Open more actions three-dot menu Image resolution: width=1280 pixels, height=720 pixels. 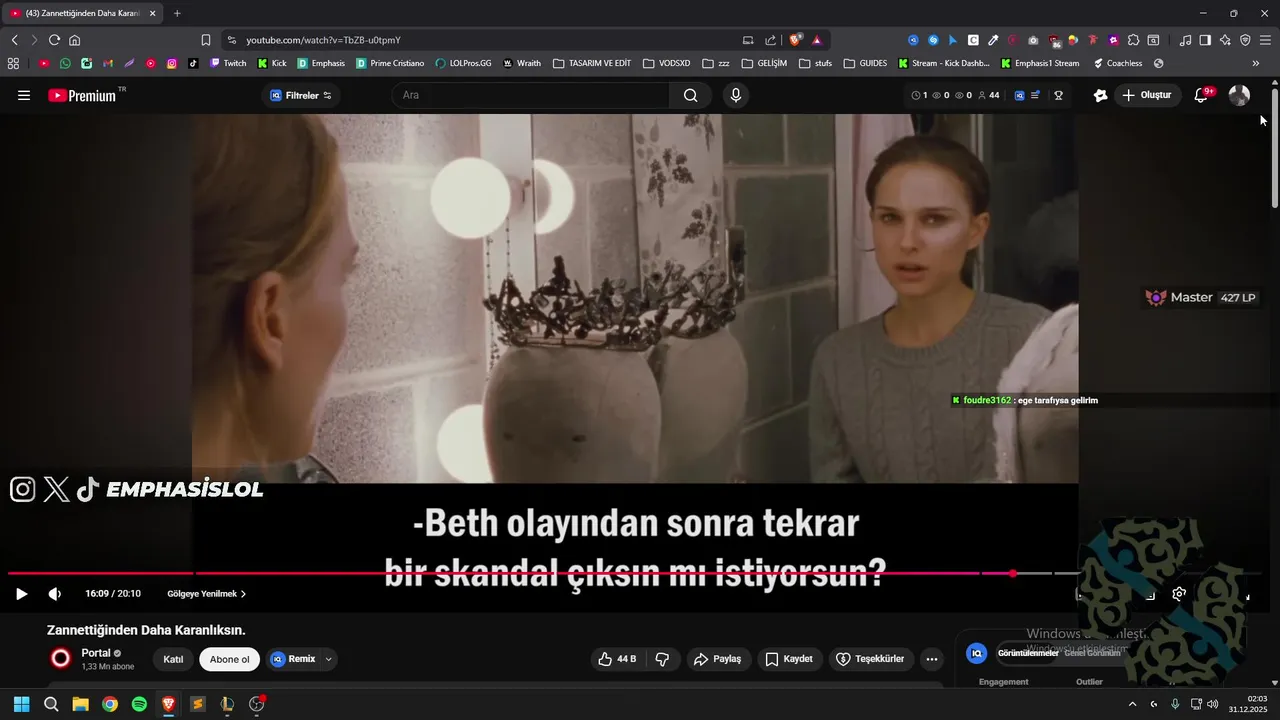coord(932,659)
